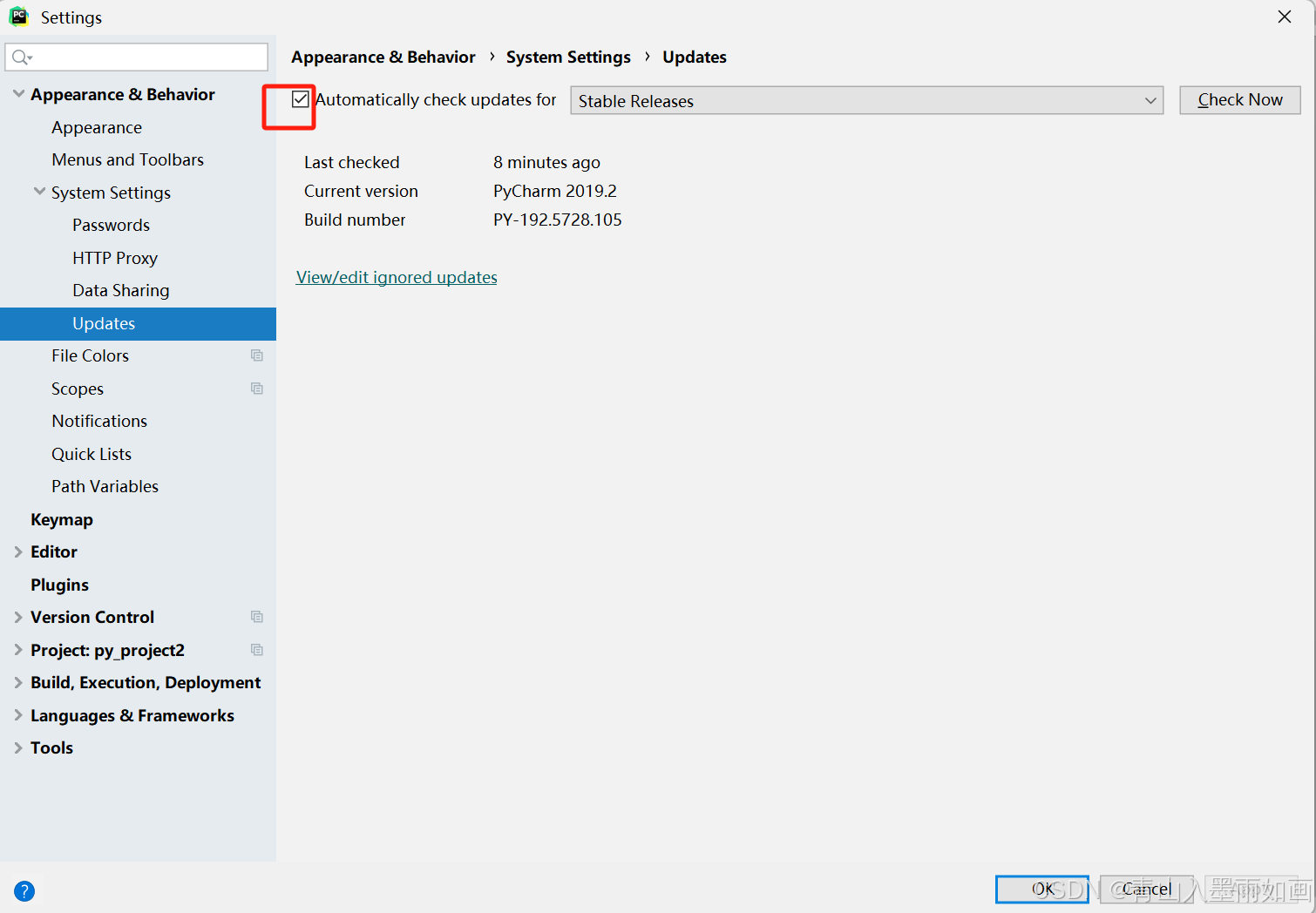This screenshot has height=913, width=1316.
Task: Click project-level icon beside Project: py_project2
Action: click(x=257, y=650)
